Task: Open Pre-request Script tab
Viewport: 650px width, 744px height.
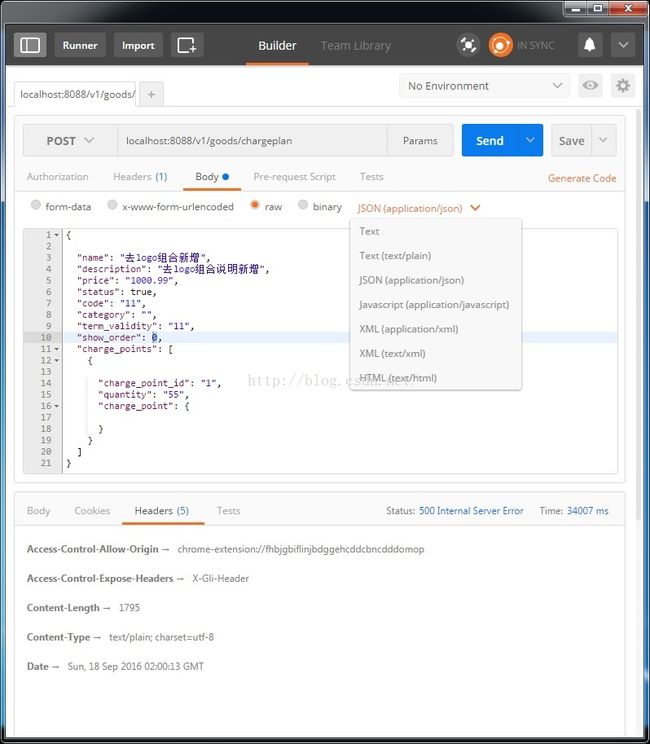Action: click(294, 177)
